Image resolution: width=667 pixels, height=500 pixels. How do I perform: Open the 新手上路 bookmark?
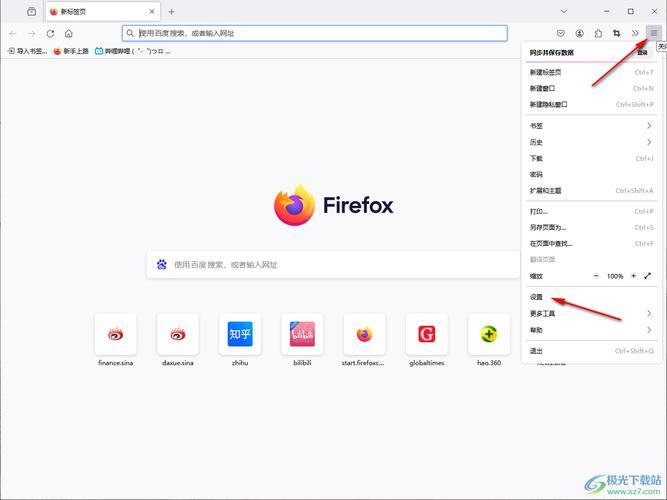tap(71, 51)
